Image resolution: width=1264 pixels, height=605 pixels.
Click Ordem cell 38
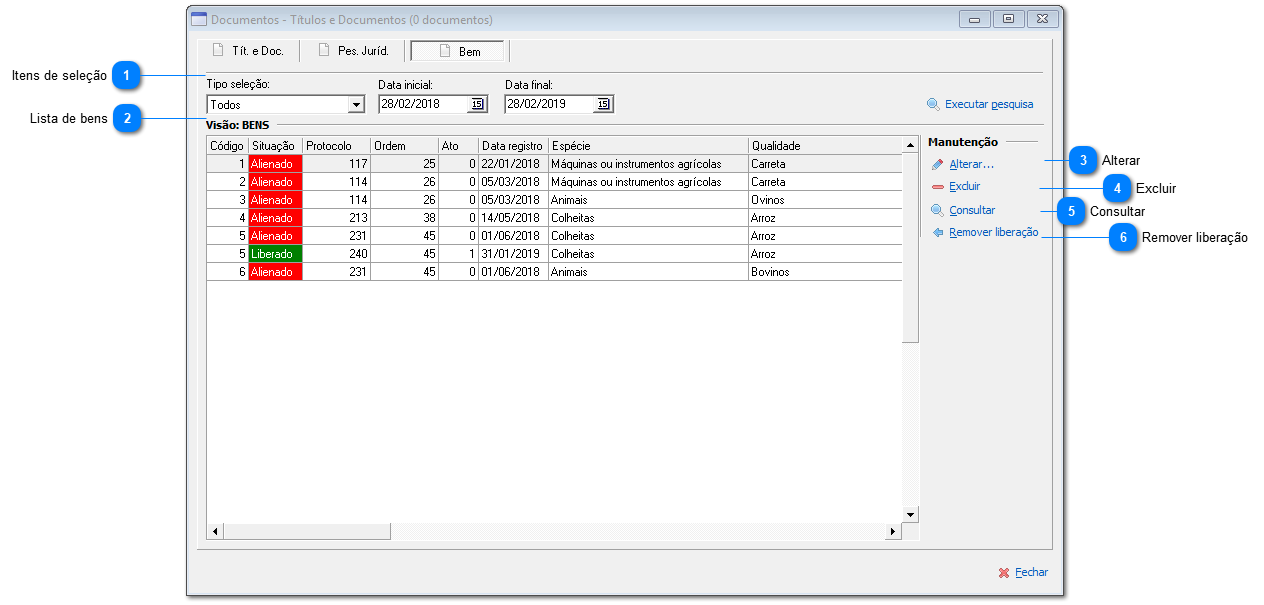[404, 218]
